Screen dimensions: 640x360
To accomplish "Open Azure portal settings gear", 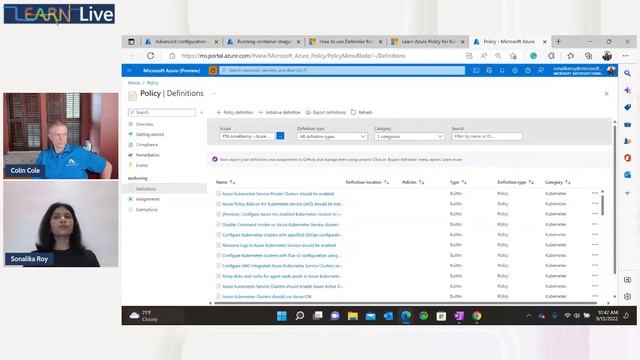I will click(x=515, y=71).
